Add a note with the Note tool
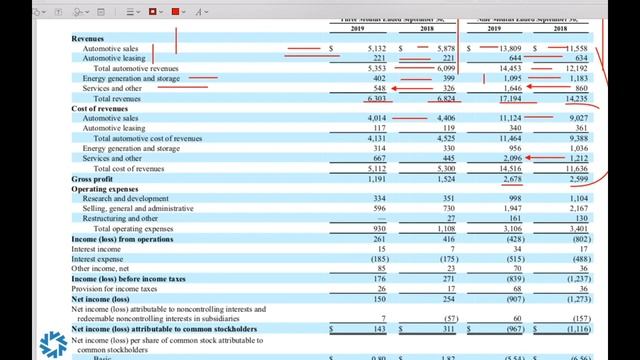 click(x=101, y=12)
